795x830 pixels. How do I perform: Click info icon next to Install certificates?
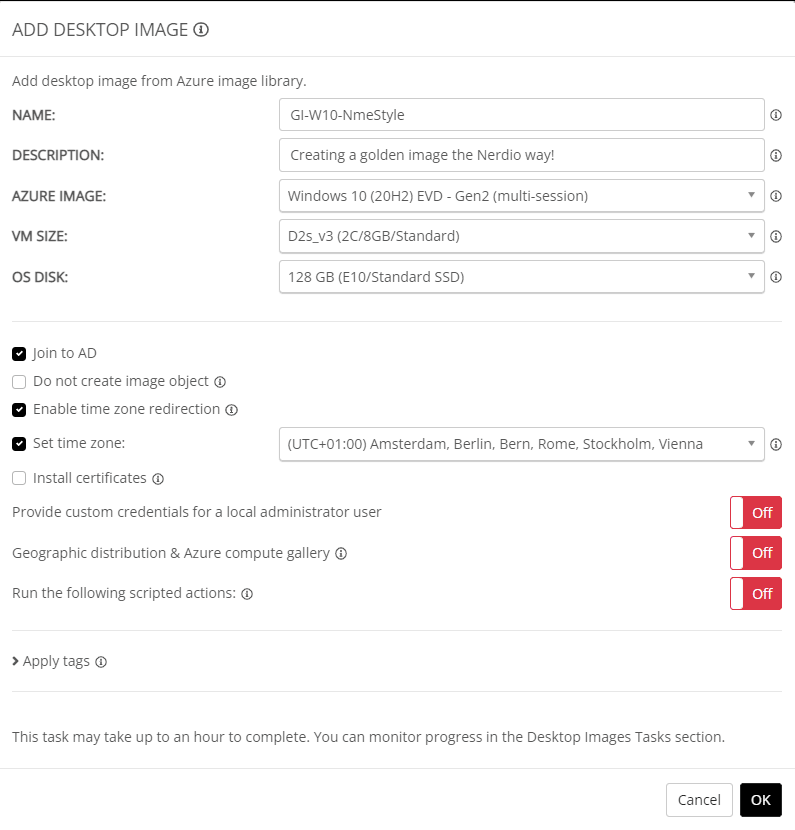coord(158,479)
